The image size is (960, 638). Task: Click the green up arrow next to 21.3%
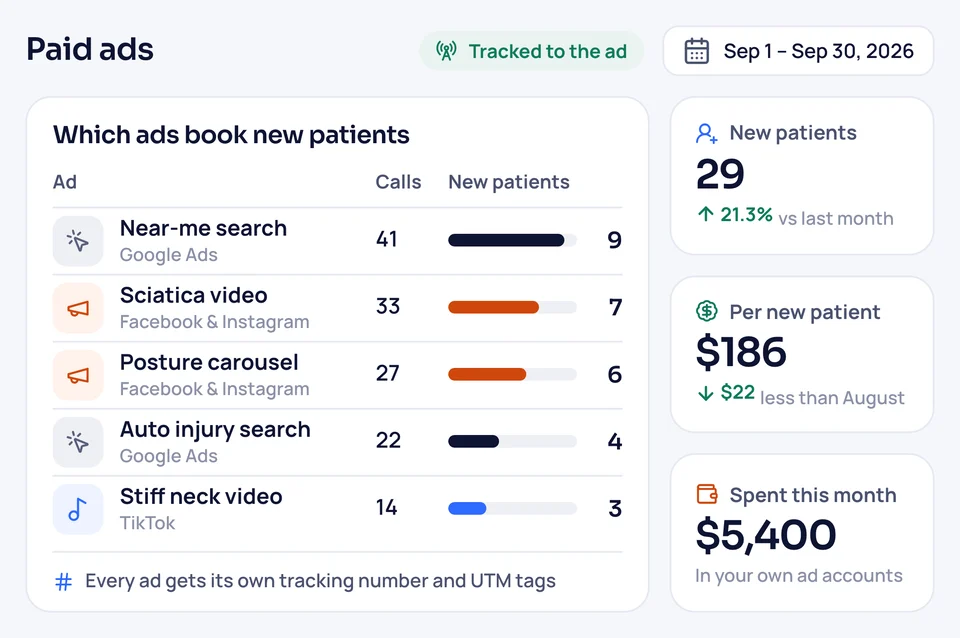click(705, 214)
